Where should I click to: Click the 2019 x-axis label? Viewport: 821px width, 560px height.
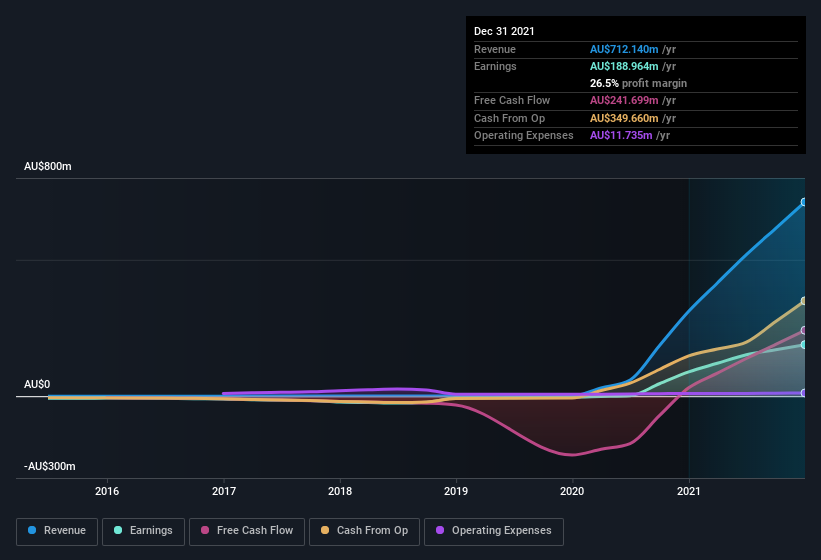[x=456, y=491]
